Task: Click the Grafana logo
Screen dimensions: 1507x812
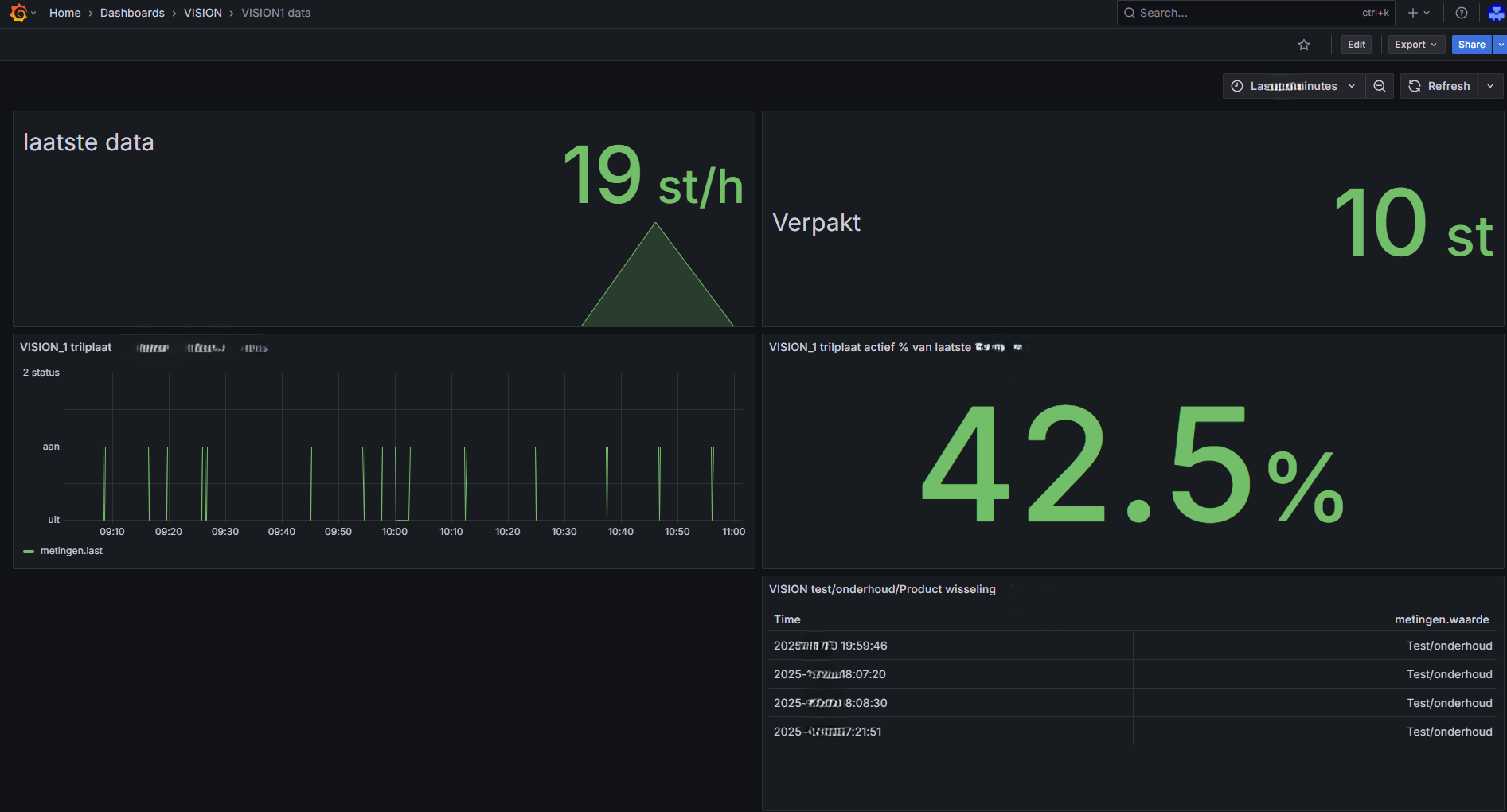Action: click(18, 13)
